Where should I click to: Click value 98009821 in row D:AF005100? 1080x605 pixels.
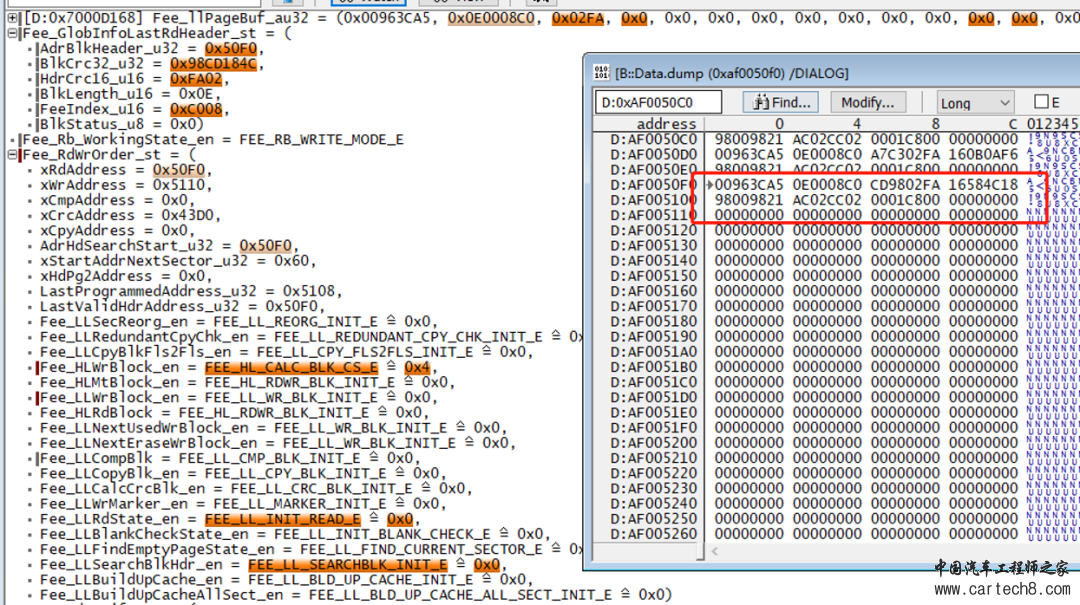click(x=749, y=200)
